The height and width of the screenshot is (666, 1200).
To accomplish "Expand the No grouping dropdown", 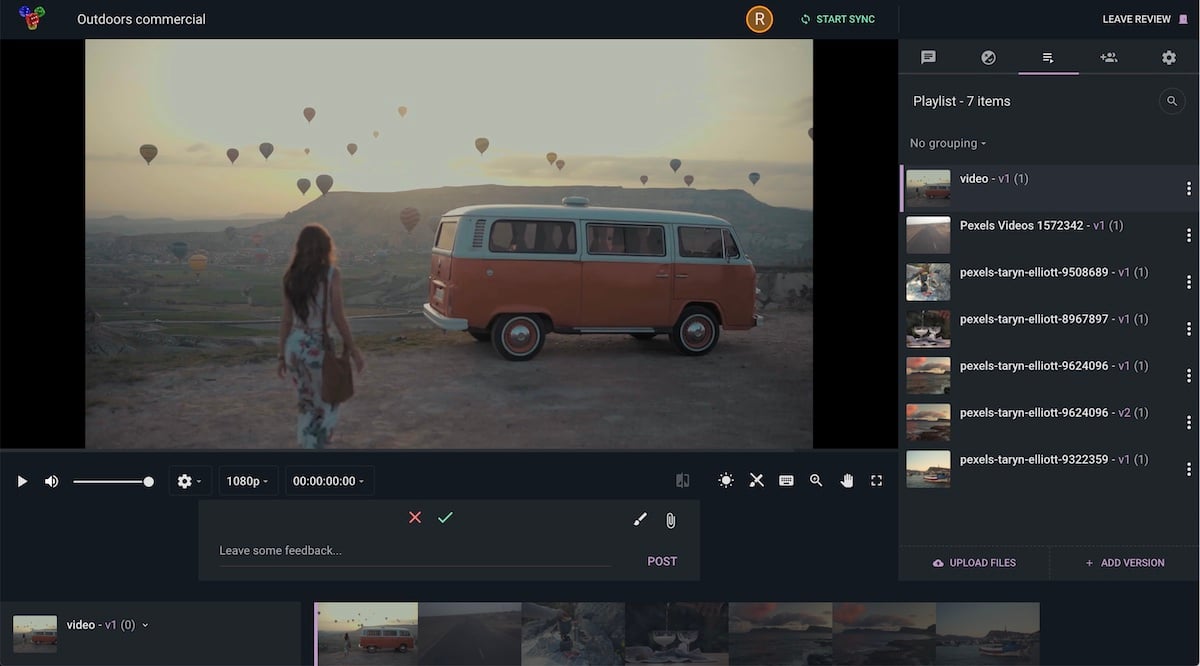I will tap(948, 143).
